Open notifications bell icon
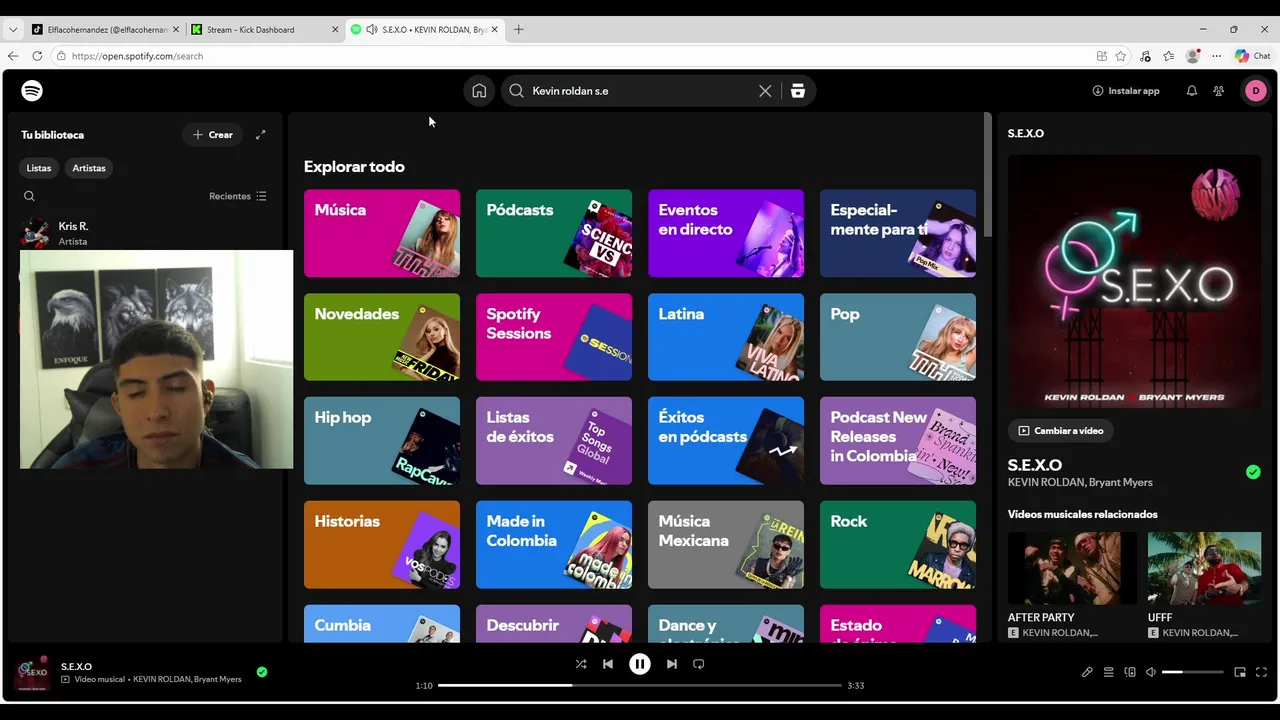This screenshot has height=720, width=1280. tap(1192, 91)
